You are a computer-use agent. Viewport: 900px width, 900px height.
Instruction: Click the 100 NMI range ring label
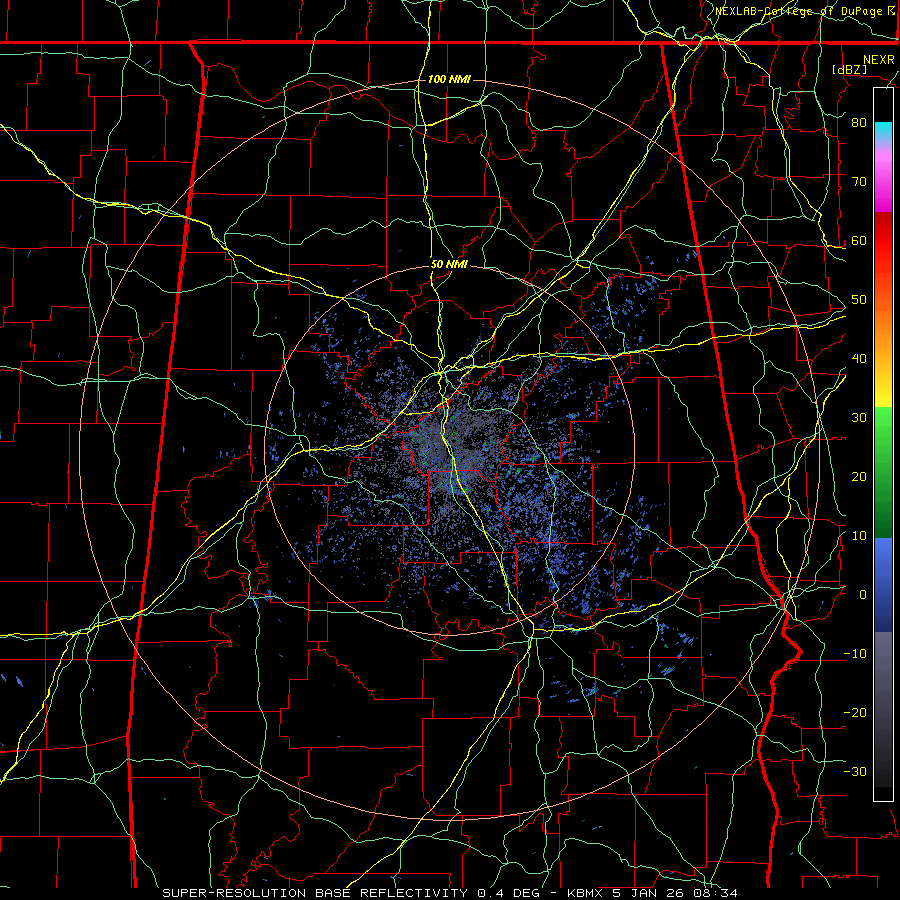pyautogui.click(x=449, y=79)
